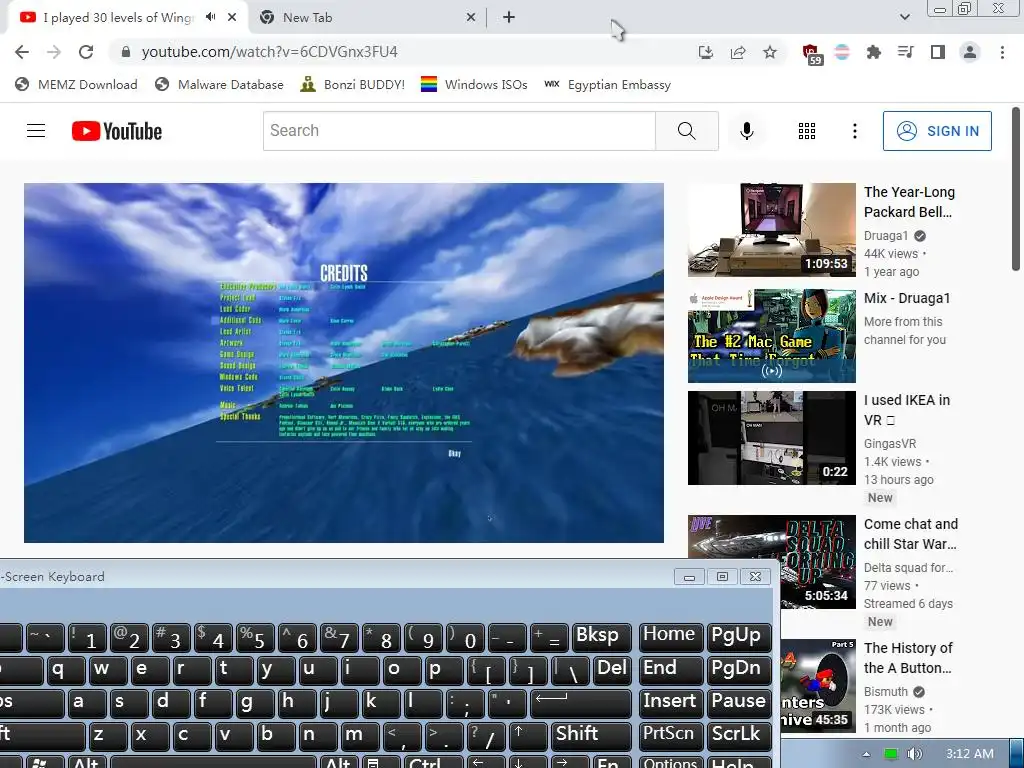Tap Insert key on On-Screen Keyboard
This screenshot has height=768, width=1024.
(x=671, y=702)
